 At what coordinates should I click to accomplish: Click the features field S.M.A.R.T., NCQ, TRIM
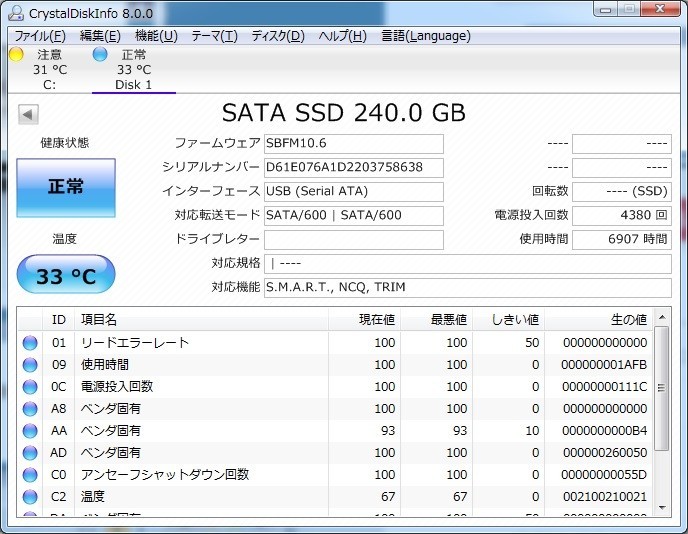click(468, 287)
